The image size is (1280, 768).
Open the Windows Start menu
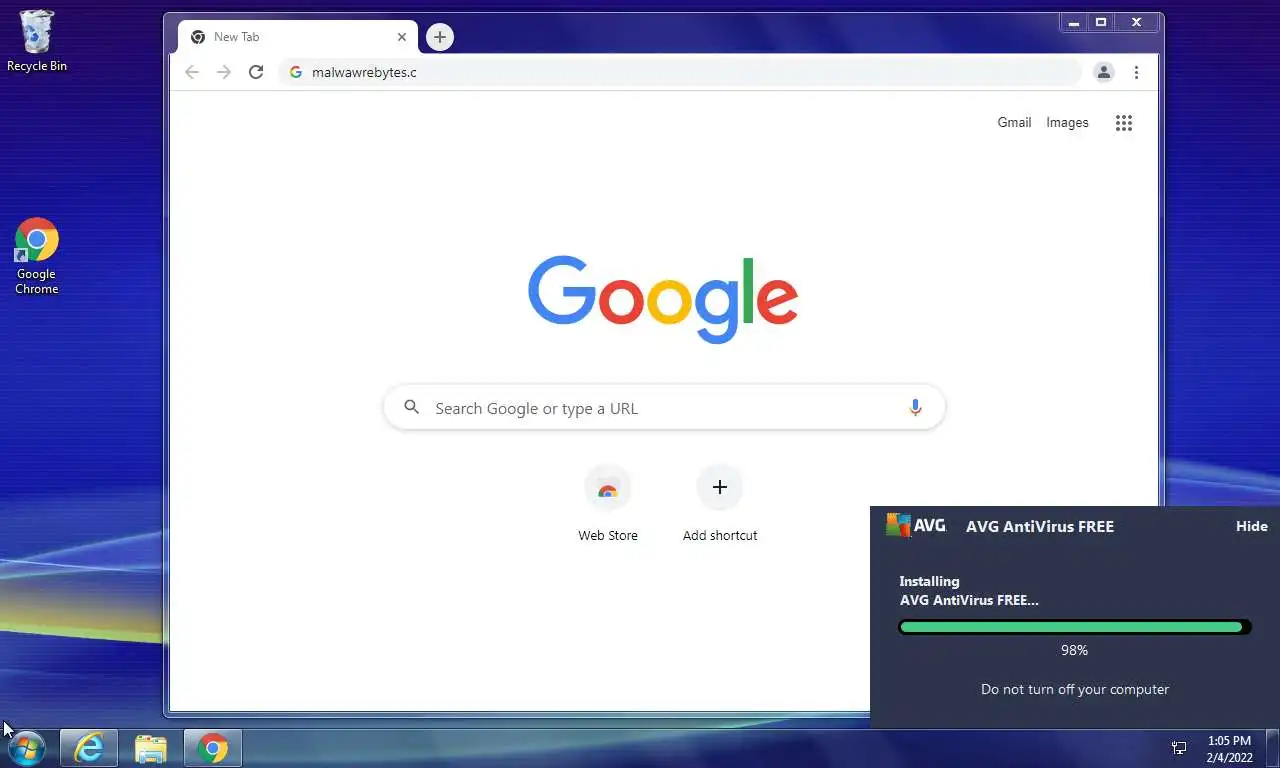click(27, 748)
